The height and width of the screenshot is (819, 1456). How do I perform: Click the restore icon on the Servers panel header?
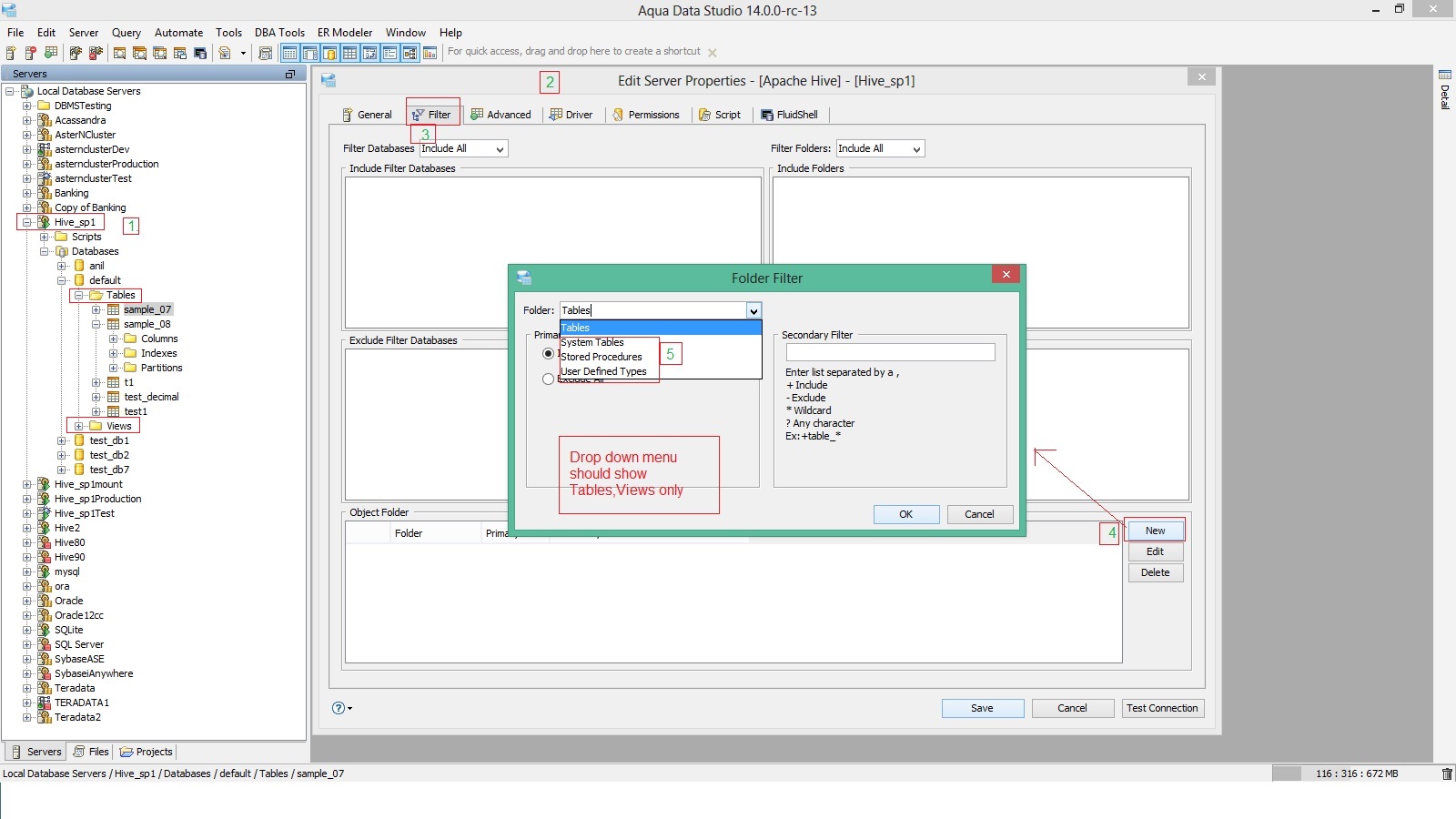(290, 74)
